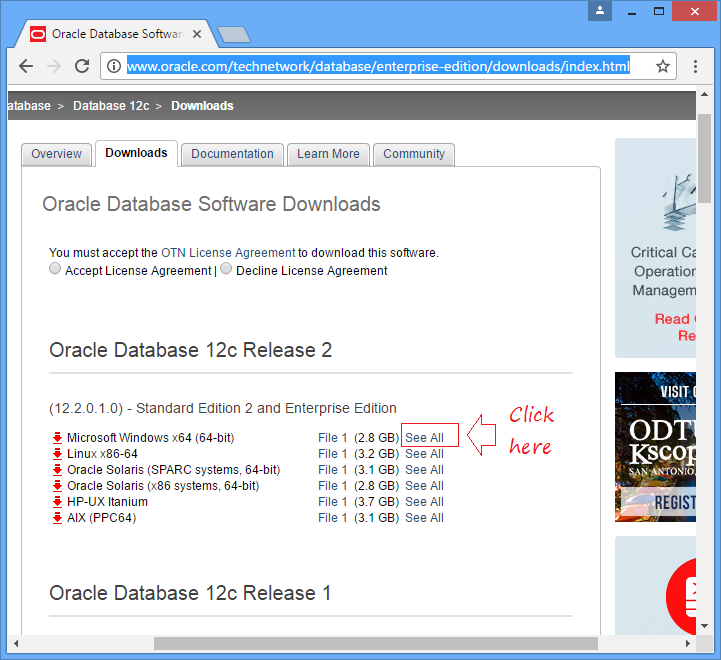Screen dimensions: 721x660
Task: Click File 1 for HP-UX Itanium
Action: pos(332,502)
